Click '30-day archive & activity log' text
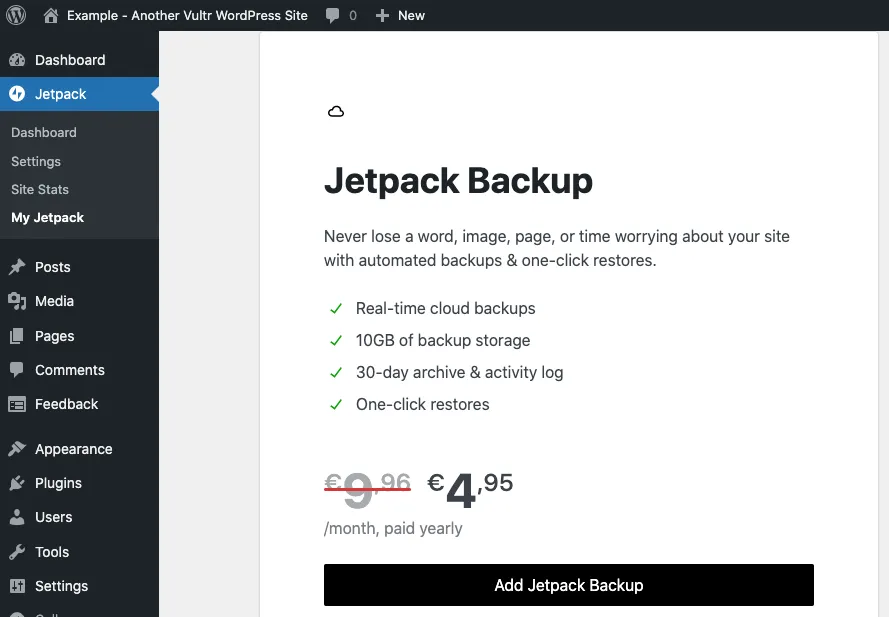889x617 pixels. coord(459,373)
